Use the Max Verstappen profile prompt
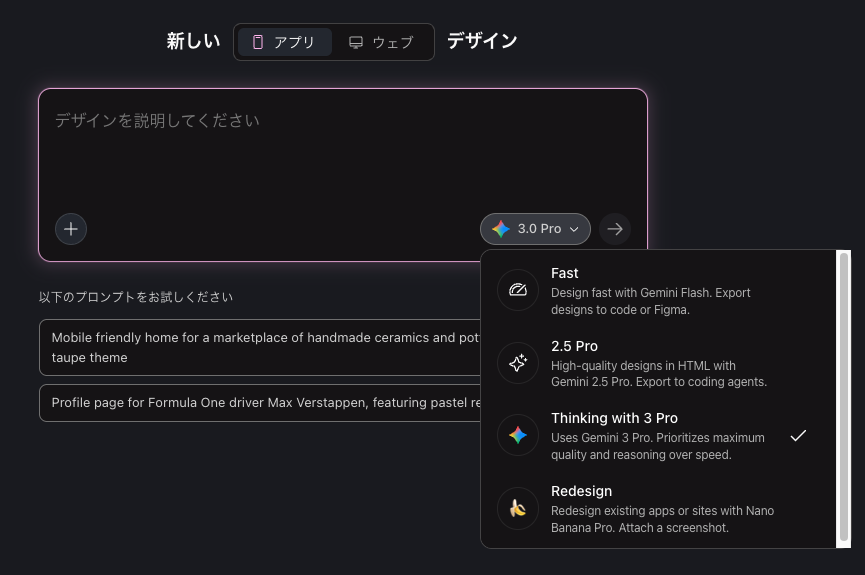This screenshot has width=865, height=575. [x=260, y=403]
